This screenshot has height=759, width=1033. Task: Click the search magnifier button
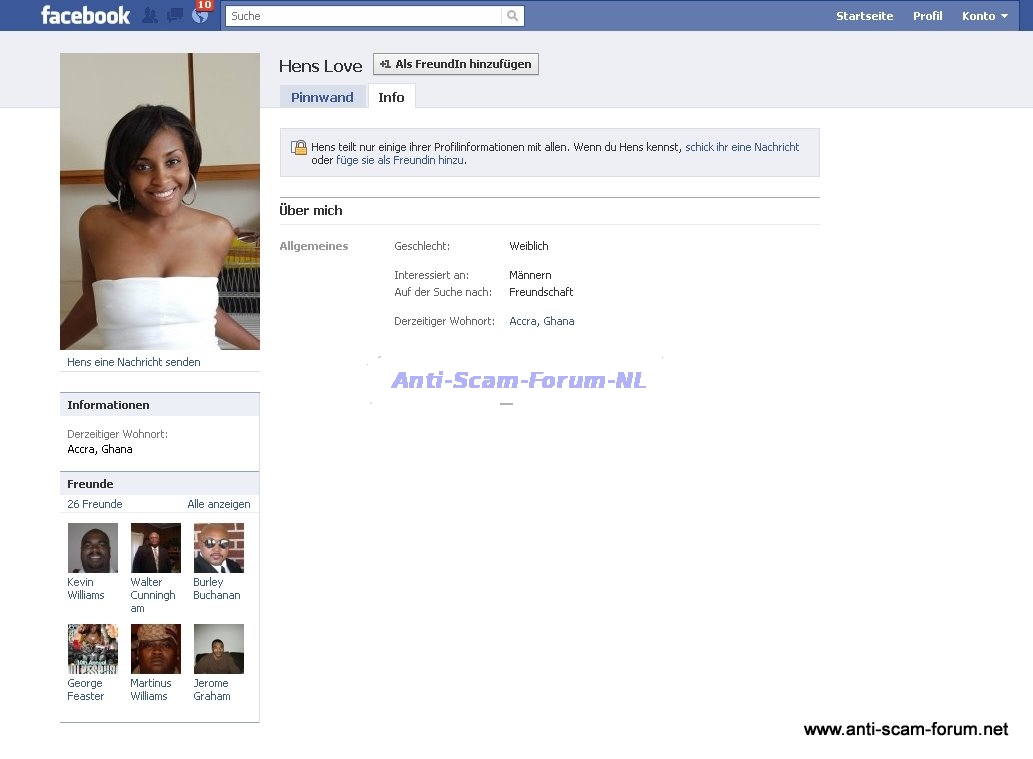[x=512, y=16]
